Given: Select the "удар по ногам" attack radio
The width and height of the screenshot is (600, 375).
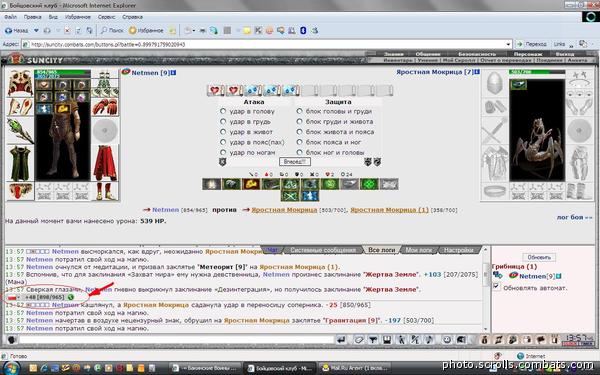Looking at the screenshot, I should coord(223,152).
